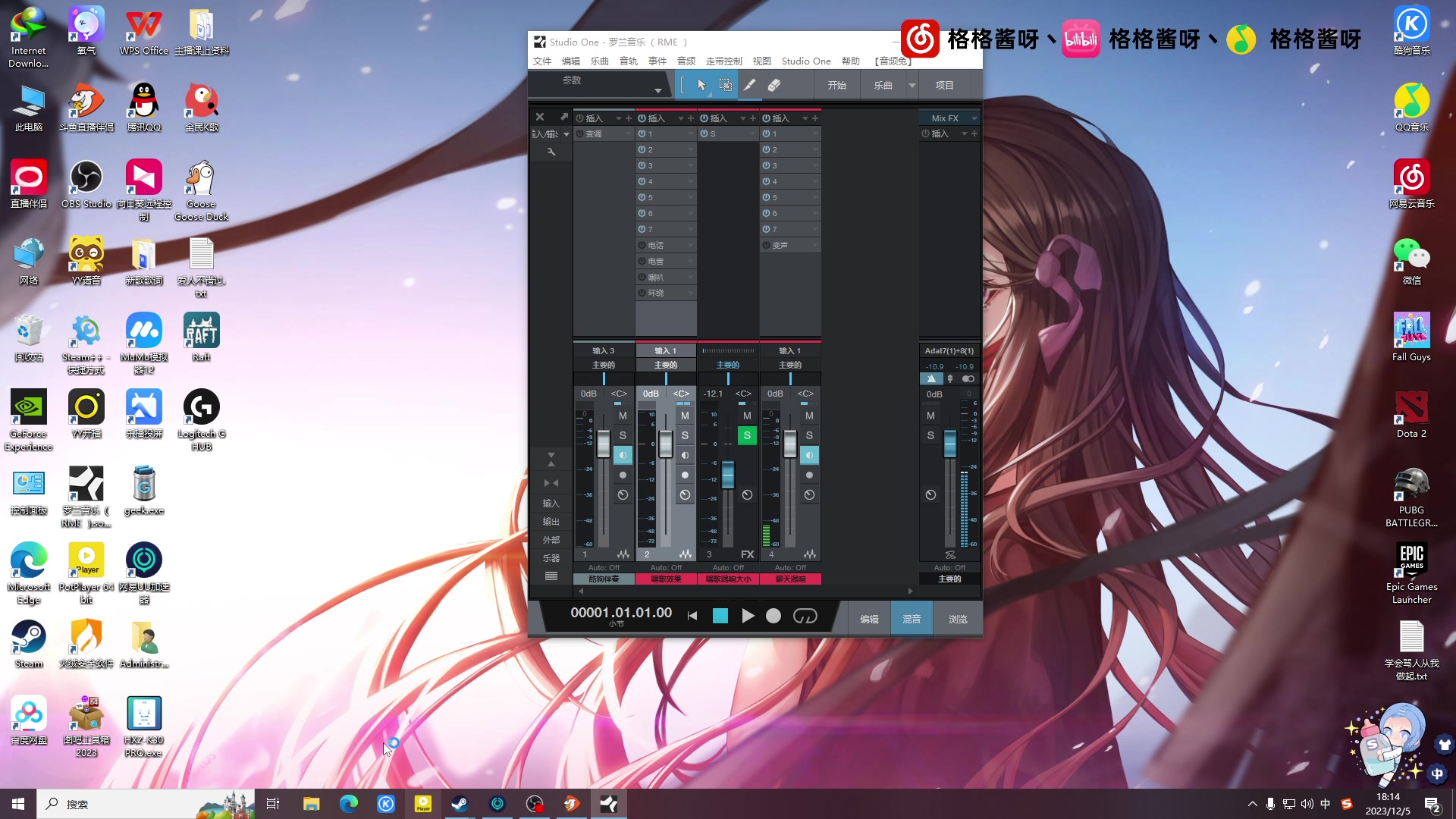Mute the main output channel
1456x819 pixels.
930,416
